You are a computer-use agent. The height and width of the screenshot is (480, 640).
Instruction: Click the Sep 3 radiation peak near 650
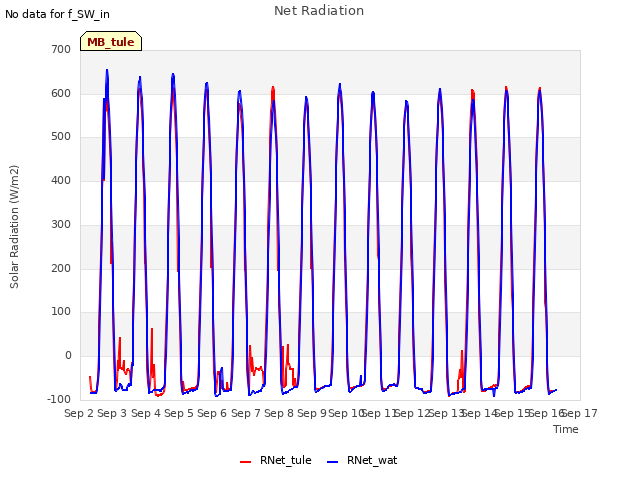[x=107, y=70]
